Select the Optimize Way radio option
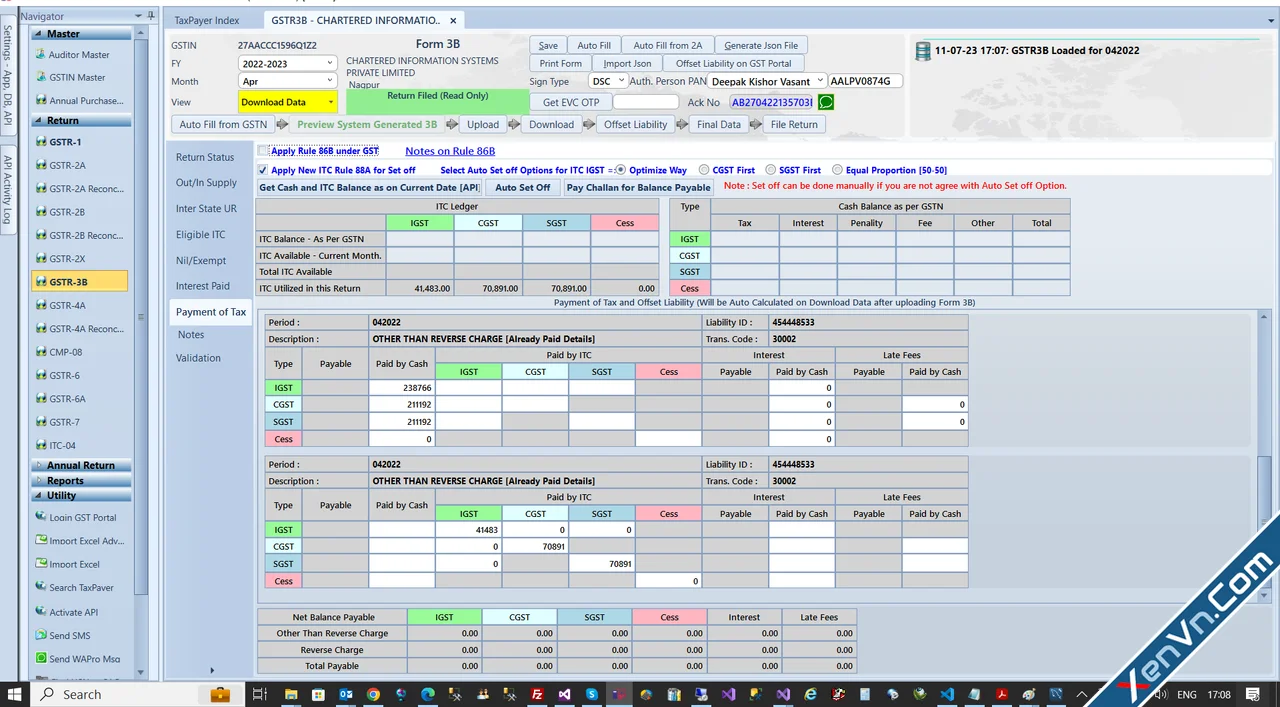 click(620, 170)
